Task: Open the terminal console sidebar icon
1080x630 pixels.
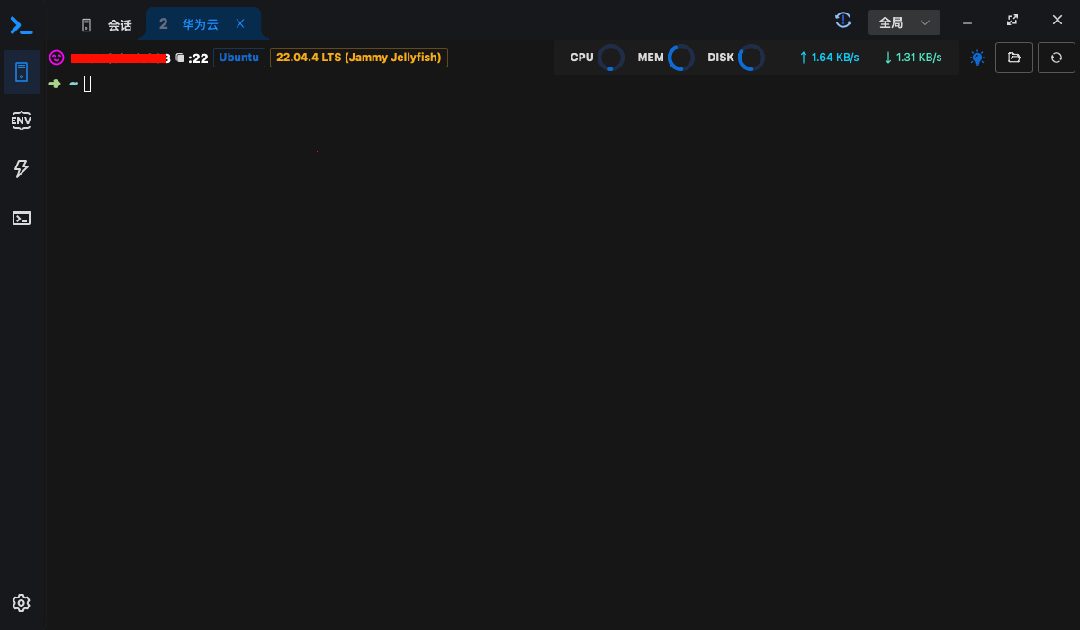Action: tap(21, 218)
